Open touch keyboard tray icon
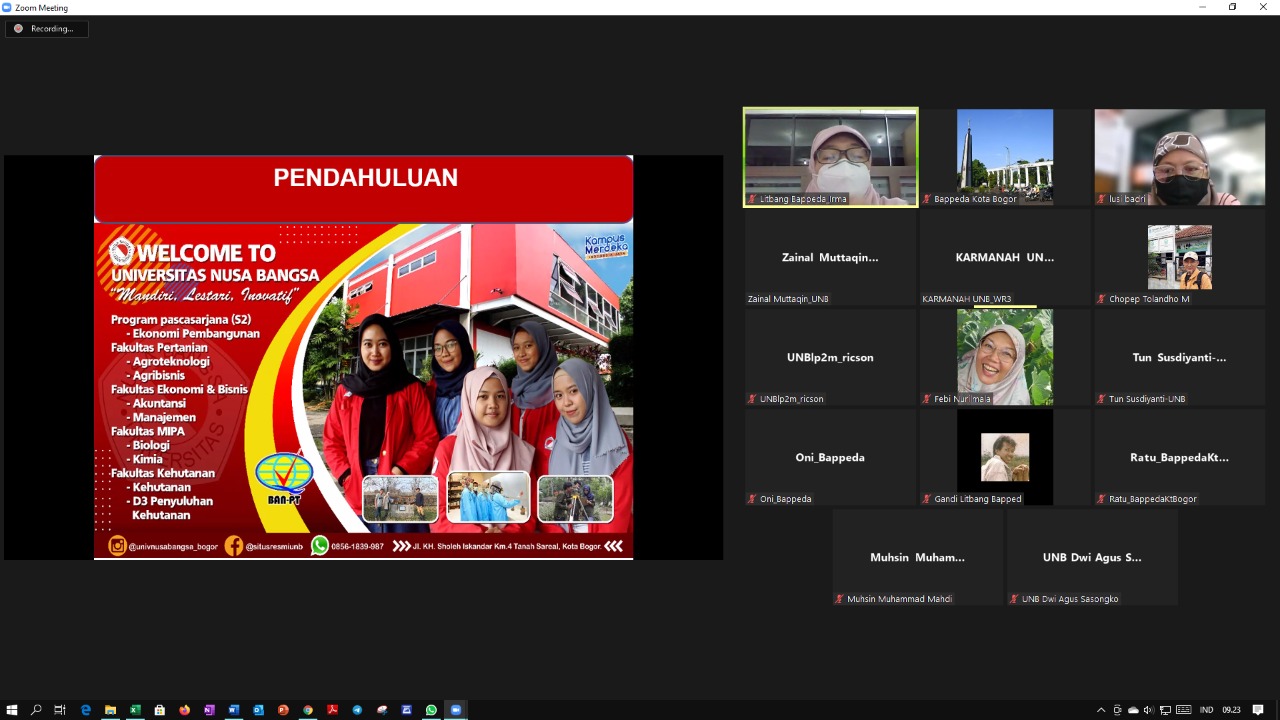The height and width of the screenshot is (720, 1280). coord(1183,710)
